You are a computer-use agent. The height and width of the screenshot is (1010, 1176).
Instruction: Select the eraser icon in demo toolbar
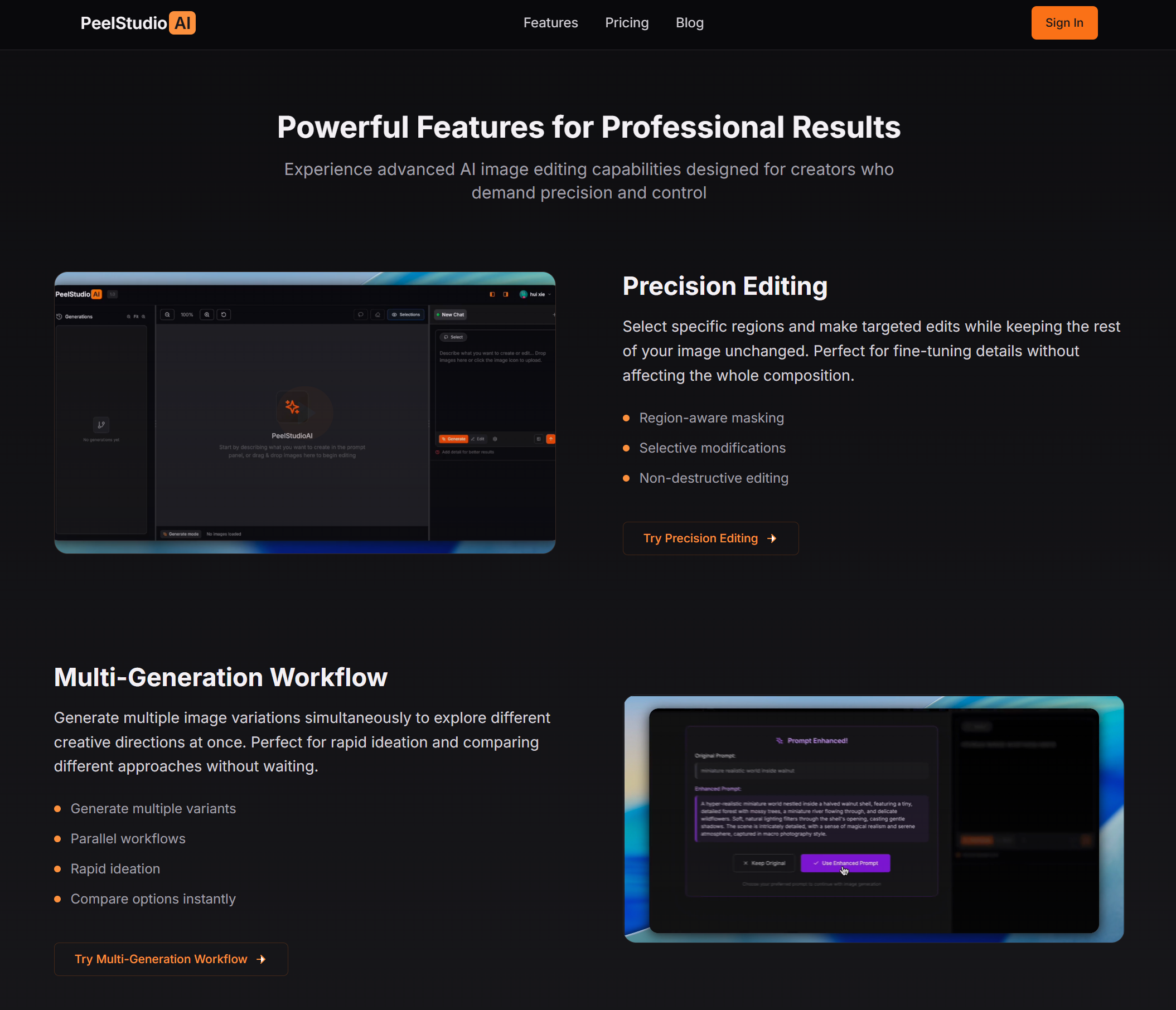click(x=378, y=314)
